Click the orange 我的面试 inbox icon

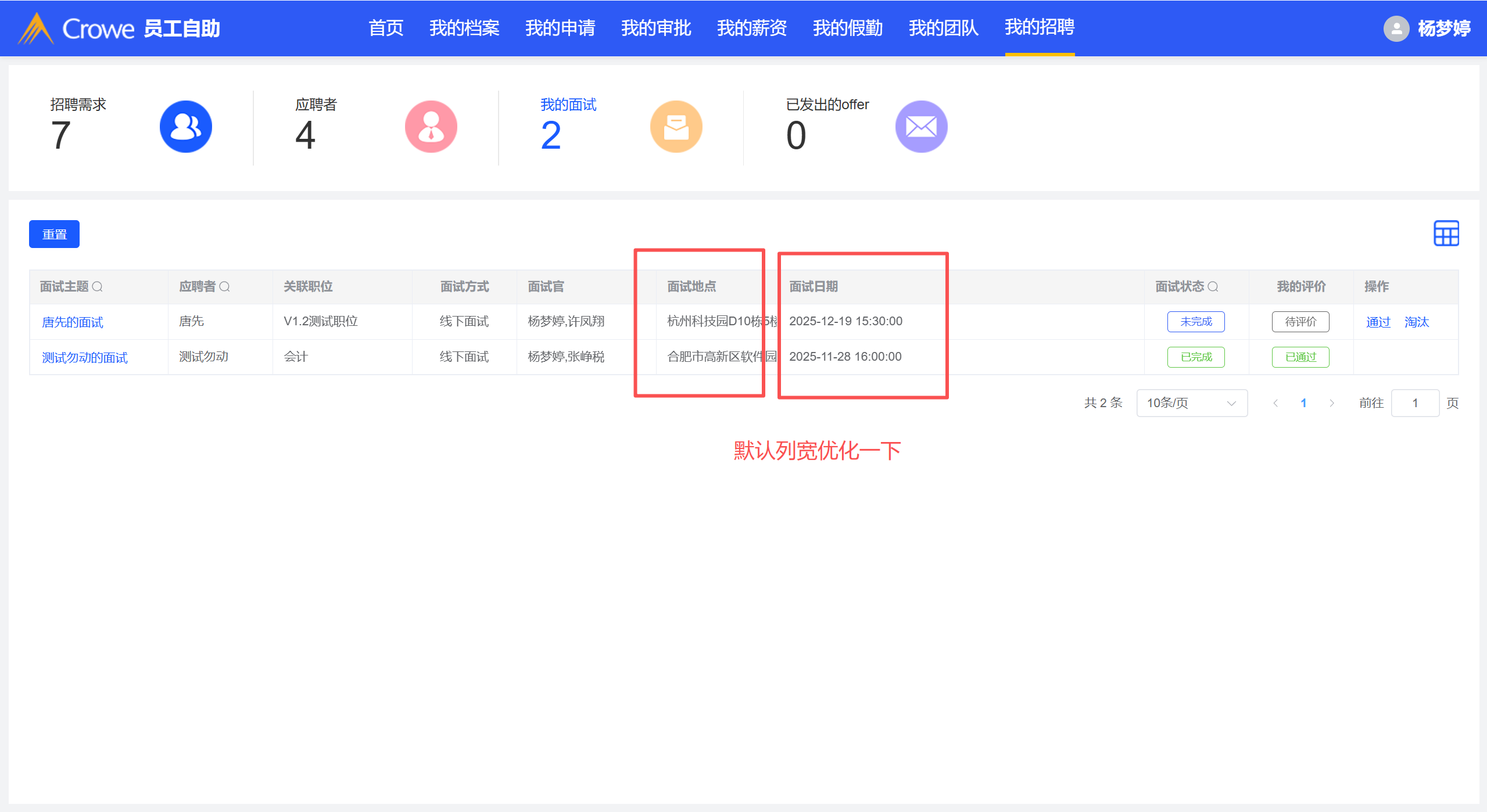[x=676, y=127]
